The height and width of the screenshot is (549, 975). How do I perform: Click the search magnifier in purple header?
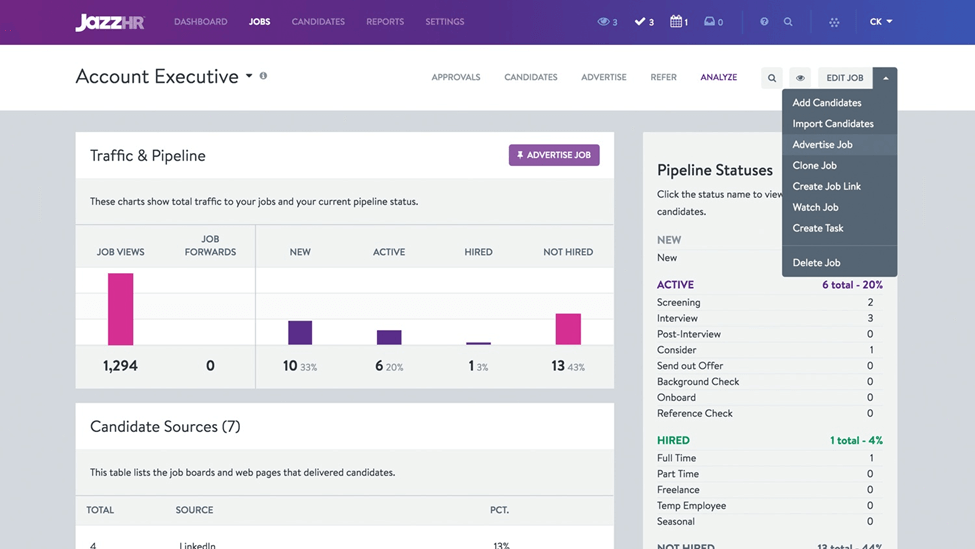pyautogui.click(x=788, y=22)
